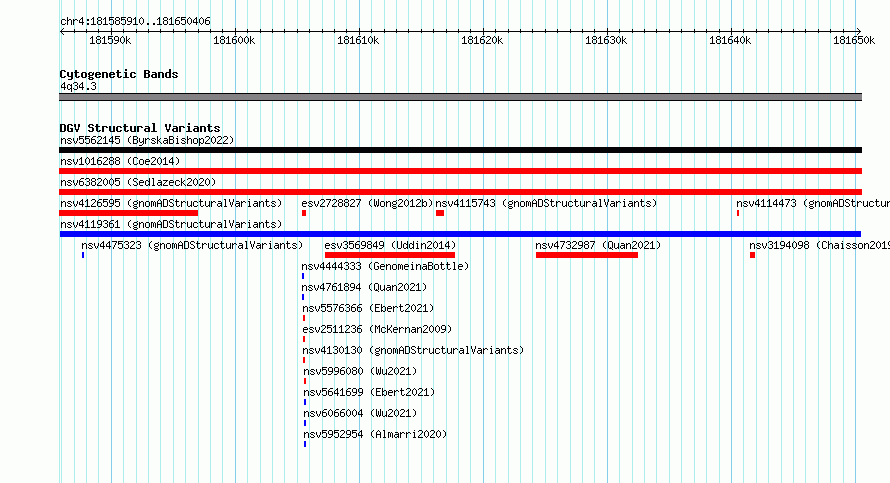Open esv3569849 (Uddin2014) label

[390, 245]
